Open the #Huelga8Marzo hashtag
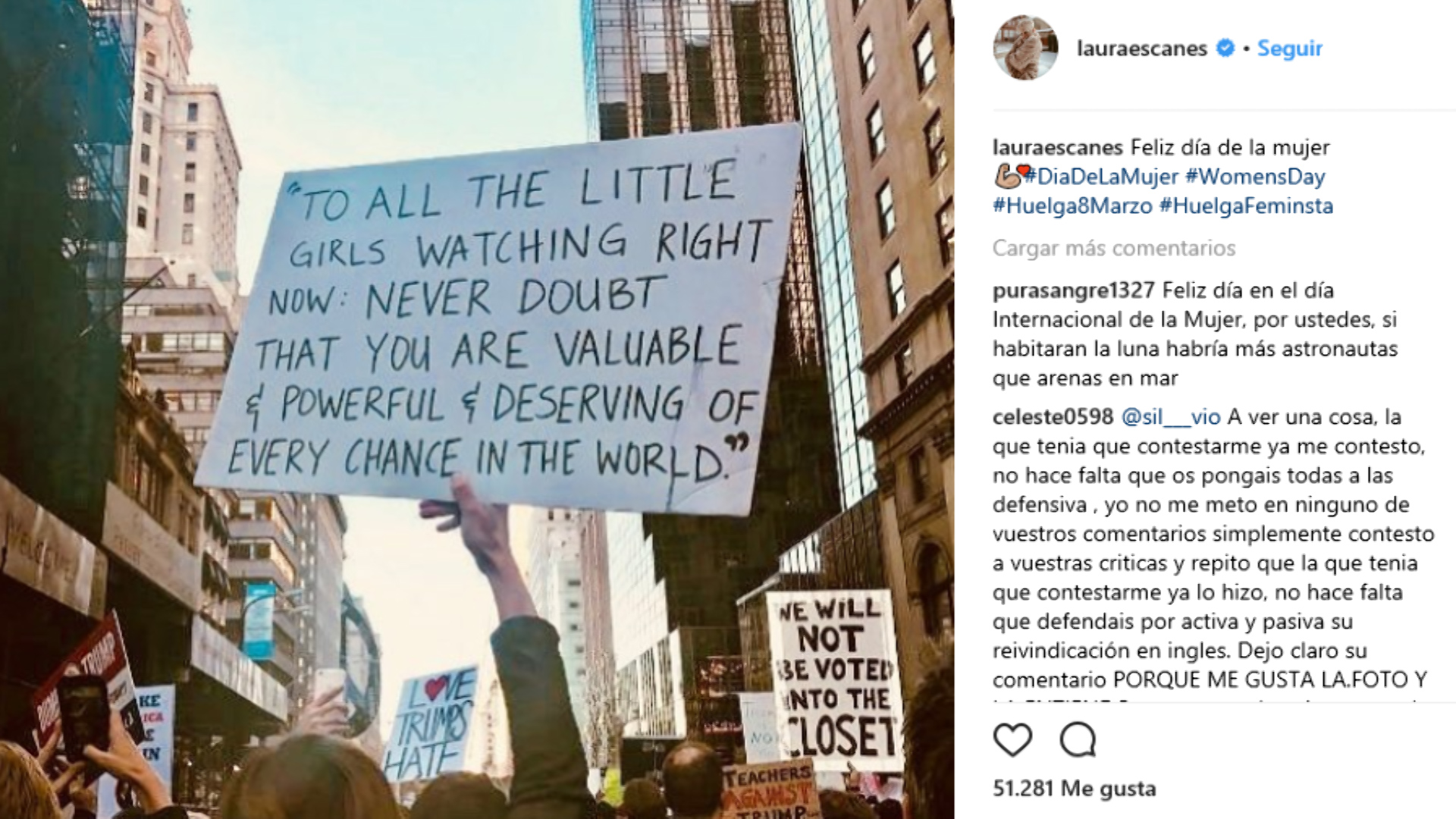 coord(1072,206)
